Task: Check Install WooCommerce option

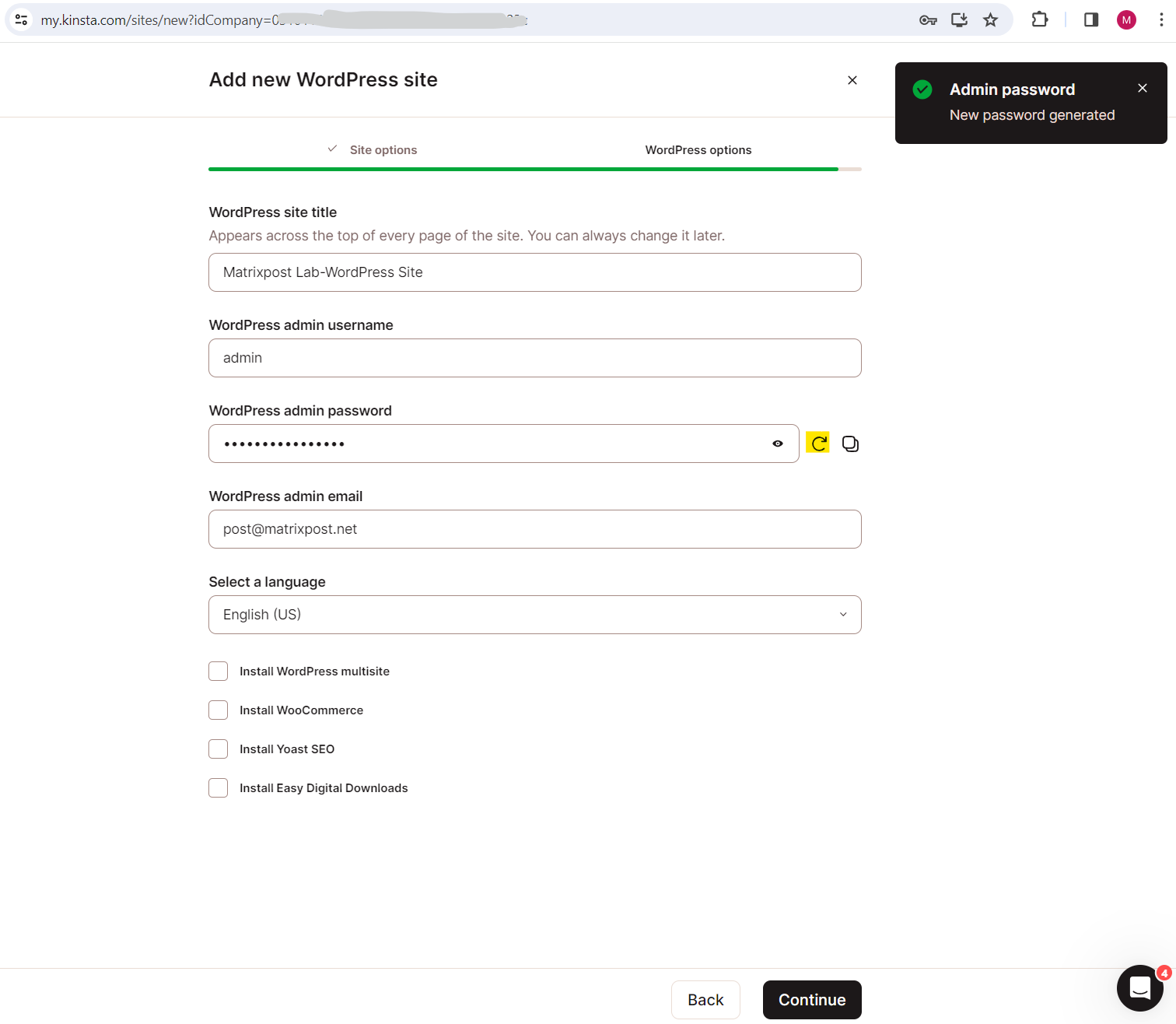Action: tap(219, 710)
